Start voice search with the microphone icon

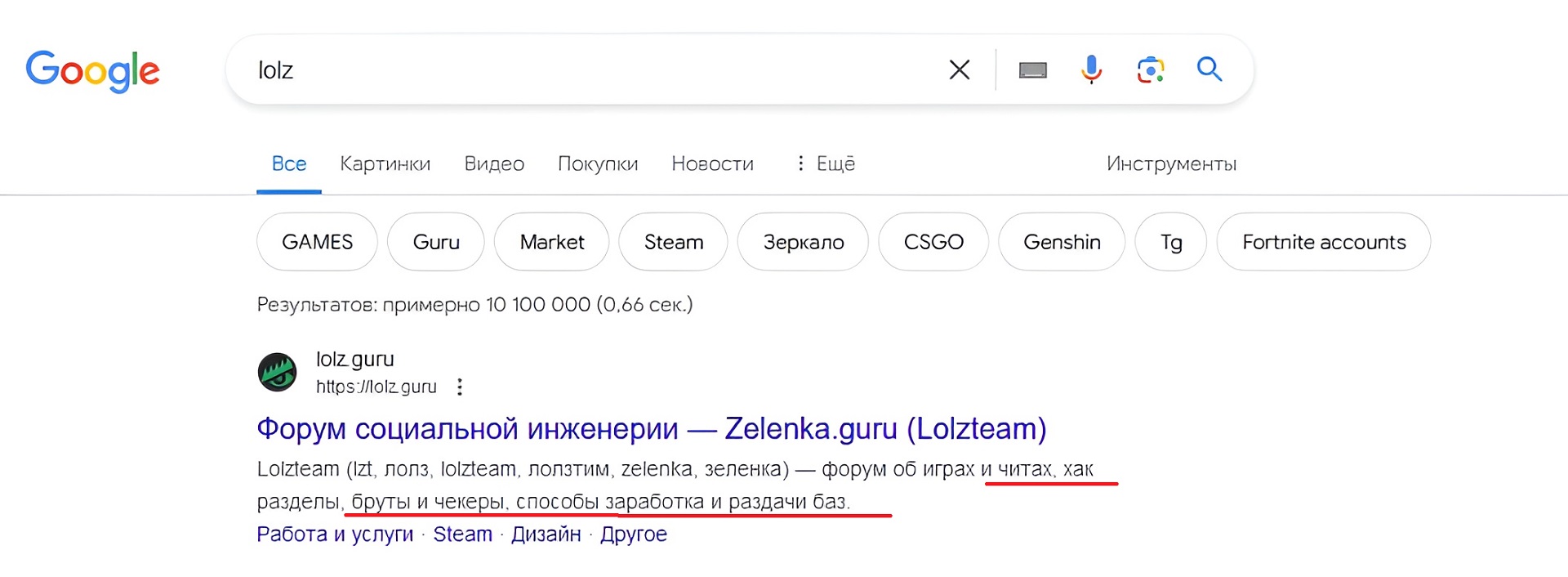click(x=1091, y=70)
